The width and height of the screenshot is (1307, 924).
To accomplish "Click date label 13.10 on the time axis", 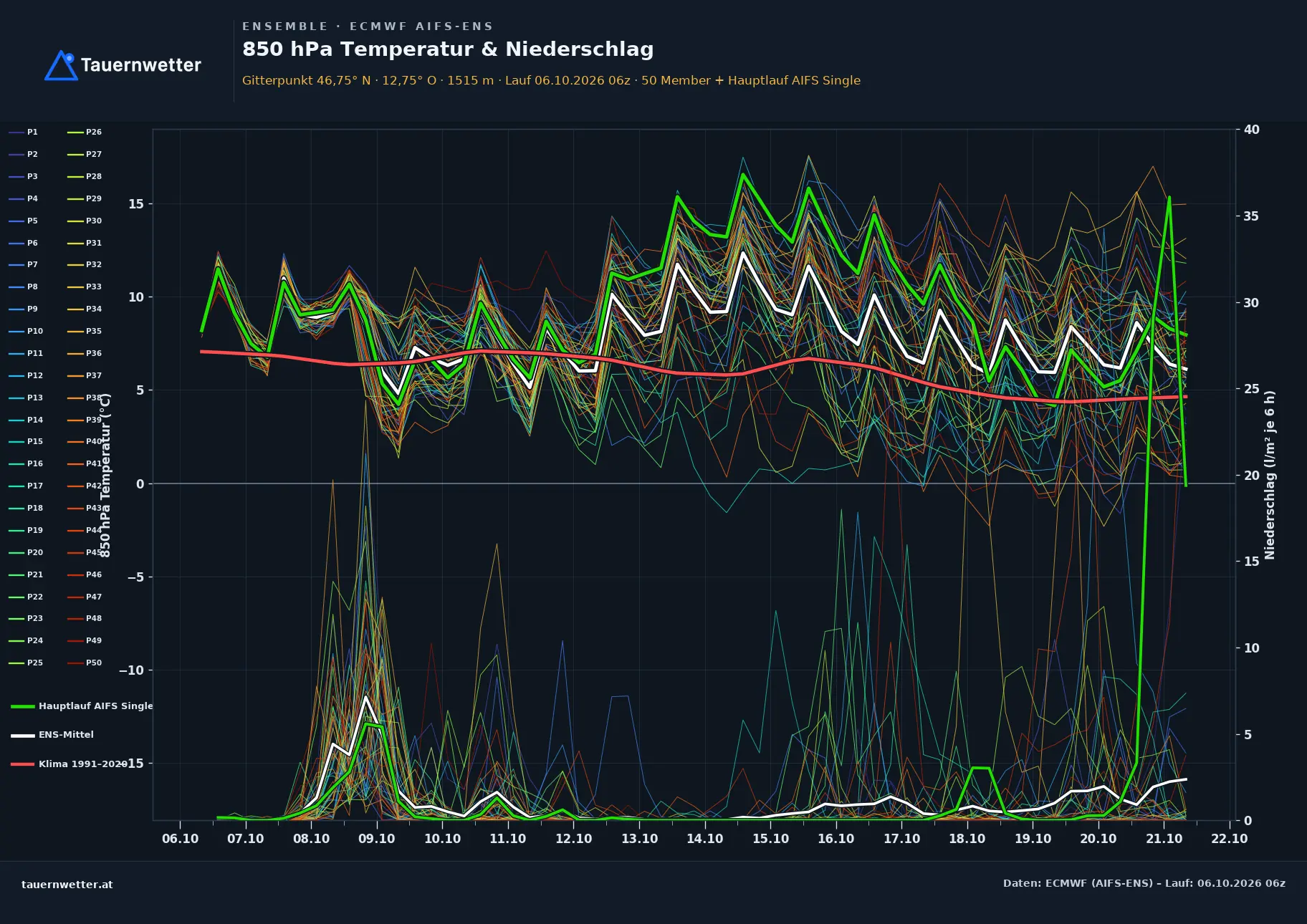I will [640, 839].
